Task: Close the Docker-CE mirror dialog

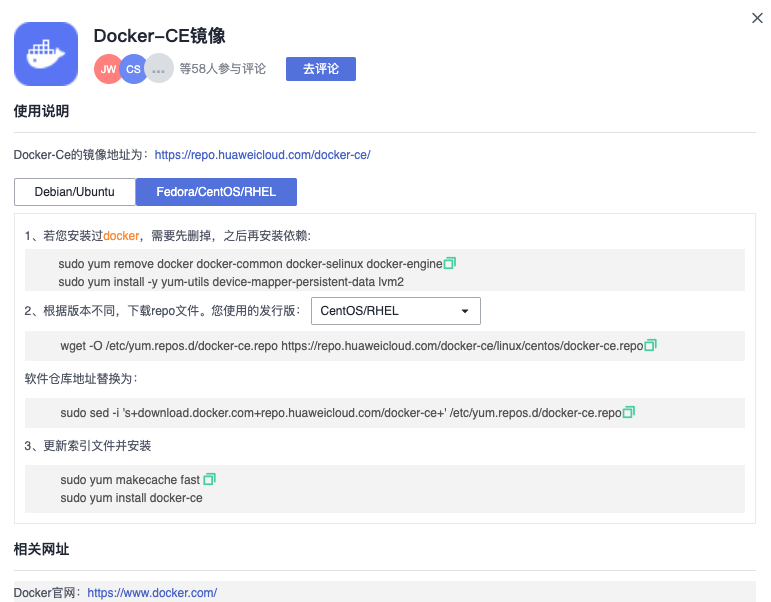Action: [757, 18]
